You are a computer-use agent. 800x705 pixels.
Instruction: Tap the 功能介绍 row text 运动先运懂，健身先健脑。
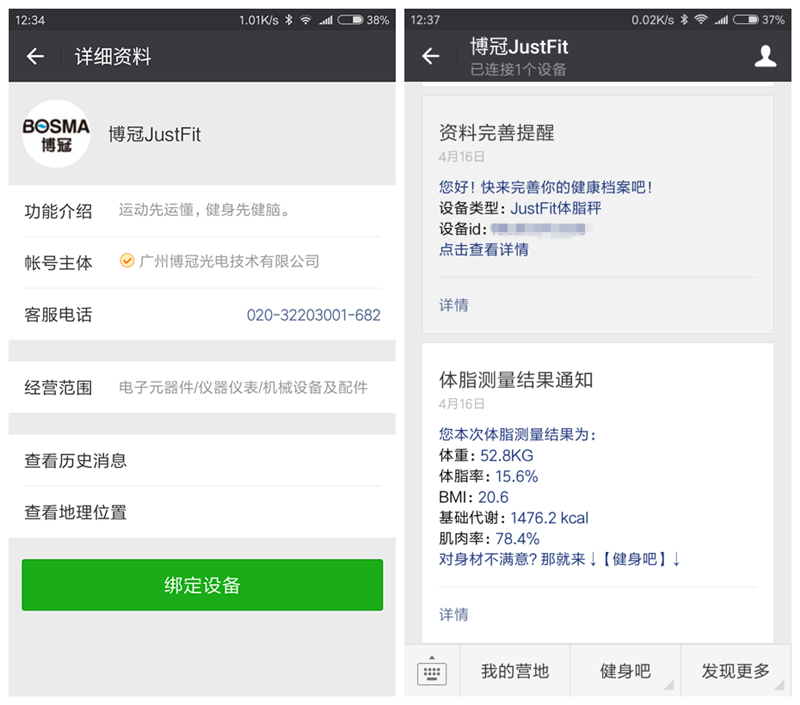pos(205,210)
